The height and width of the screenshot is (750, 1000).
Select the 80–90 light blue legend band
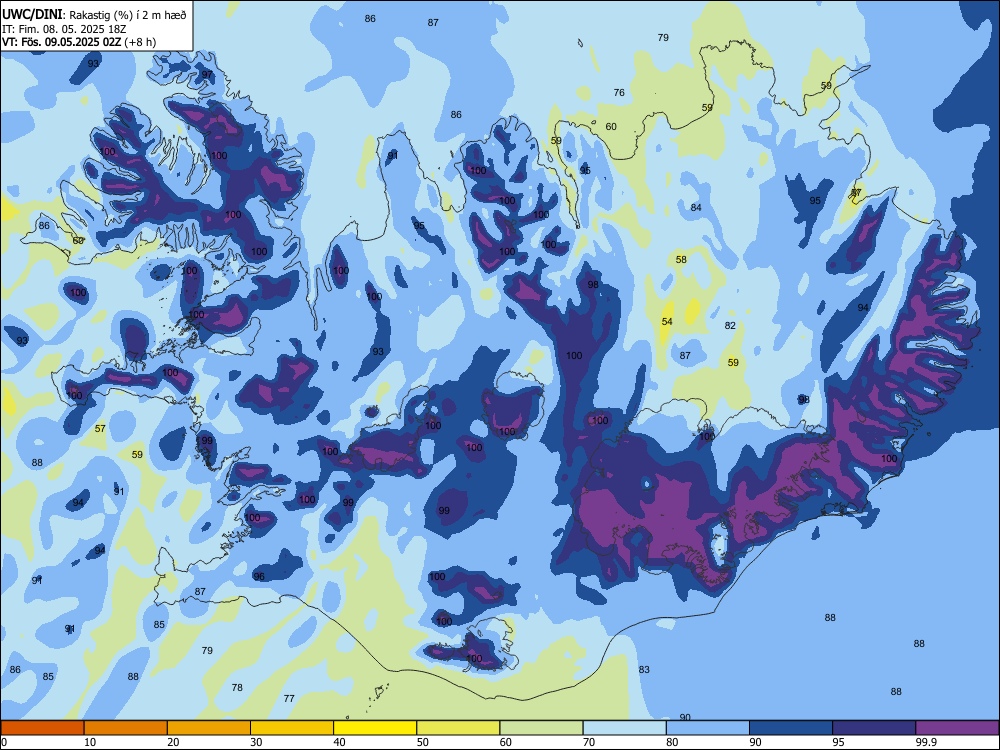pos(708,728)
